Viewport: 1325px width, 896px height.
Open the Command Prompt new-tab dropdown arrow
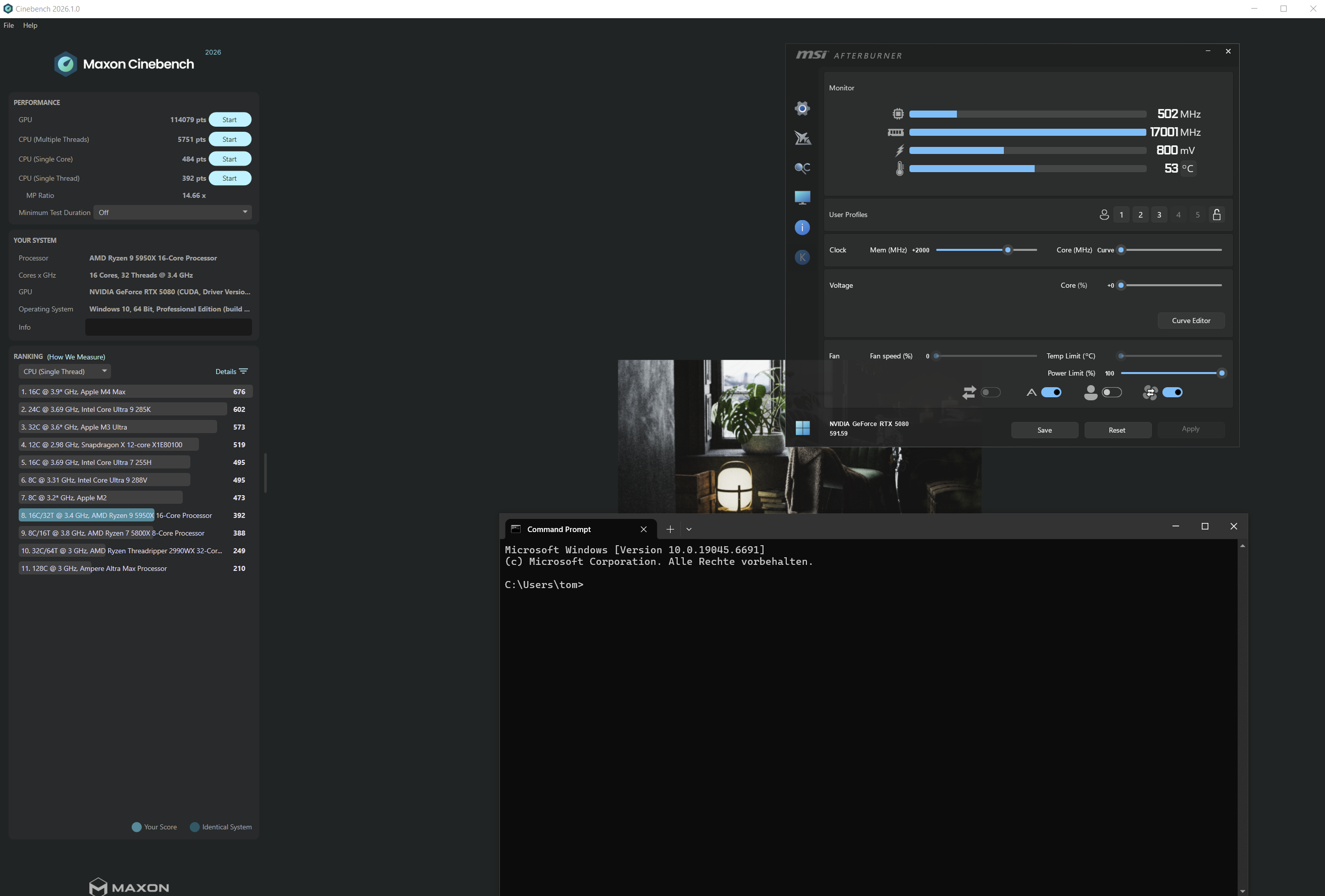(x=689, y=530)
